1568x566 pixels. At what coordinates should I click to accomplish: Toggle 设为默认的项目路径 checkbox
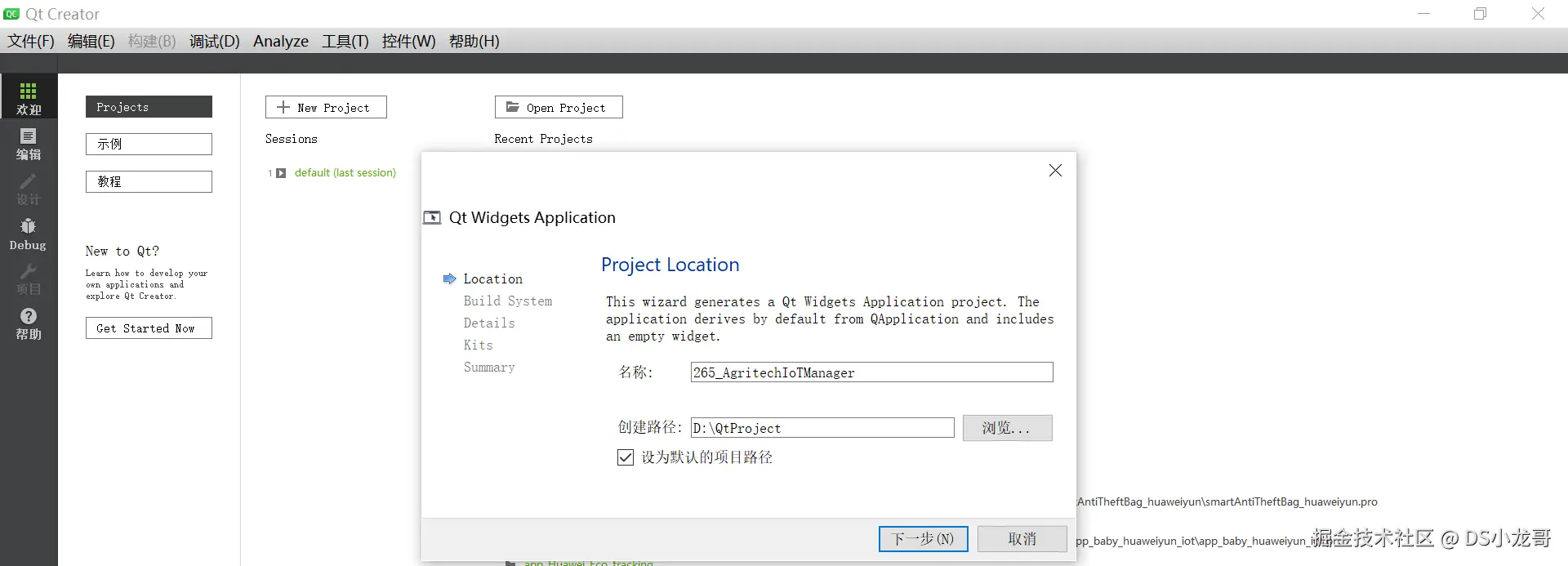click(626, 457)
